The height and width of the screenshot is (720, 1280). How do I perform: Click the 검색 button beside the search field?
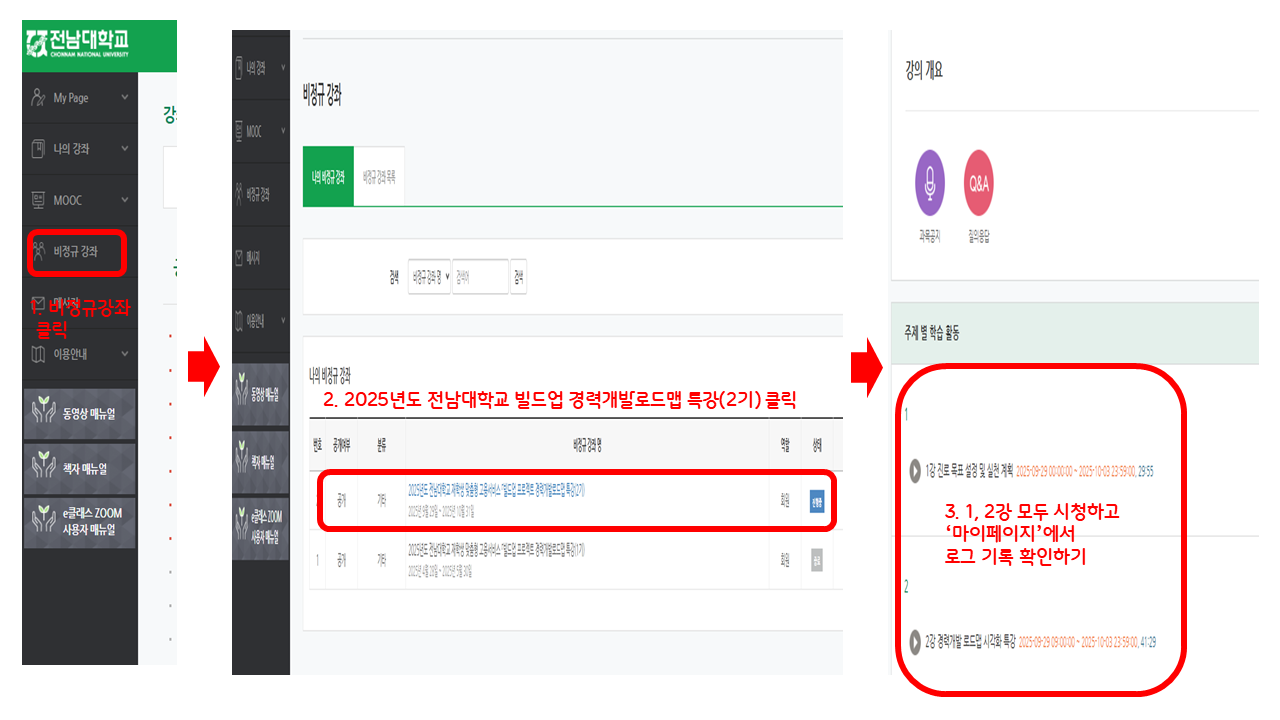[x=518, y=277]
